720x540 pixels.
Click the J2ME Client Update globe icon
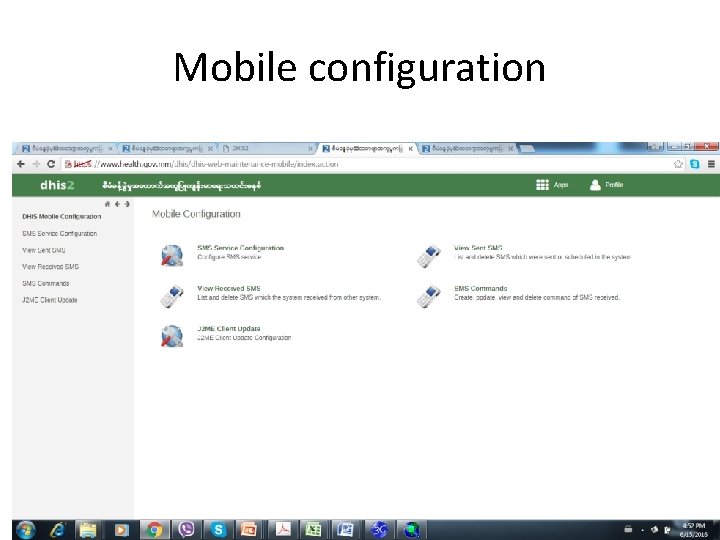pyautogui.click(x=172, y=336)
